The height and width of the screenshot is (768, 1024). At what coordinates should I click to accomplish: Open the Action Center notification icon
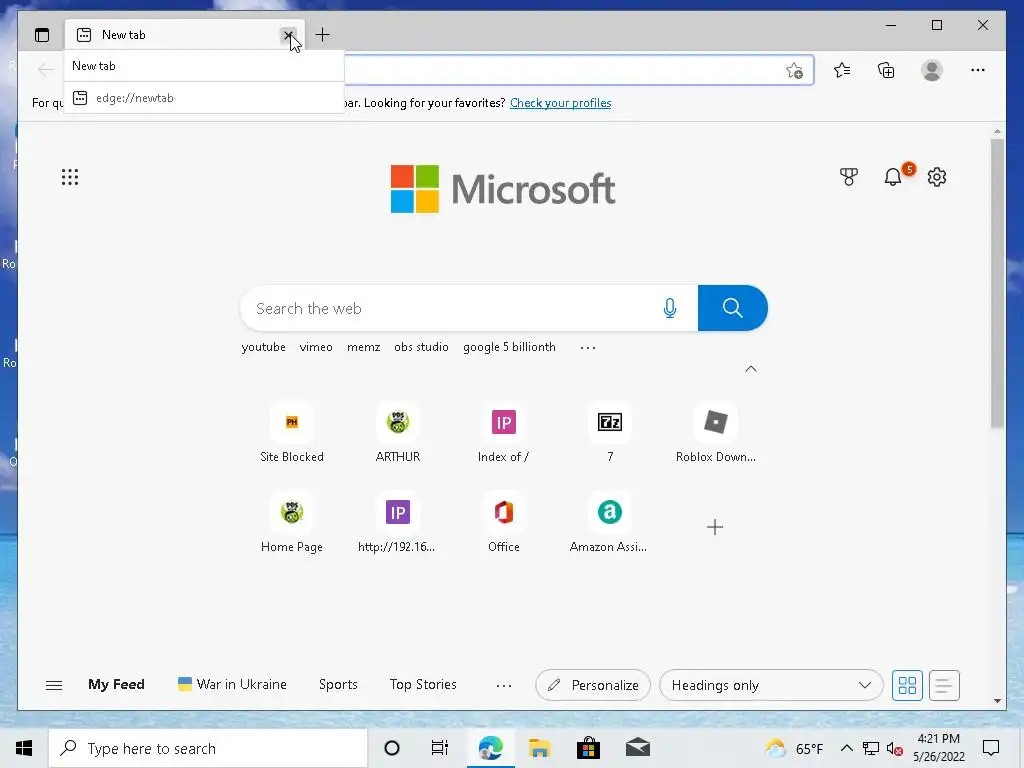coord(991,748)
